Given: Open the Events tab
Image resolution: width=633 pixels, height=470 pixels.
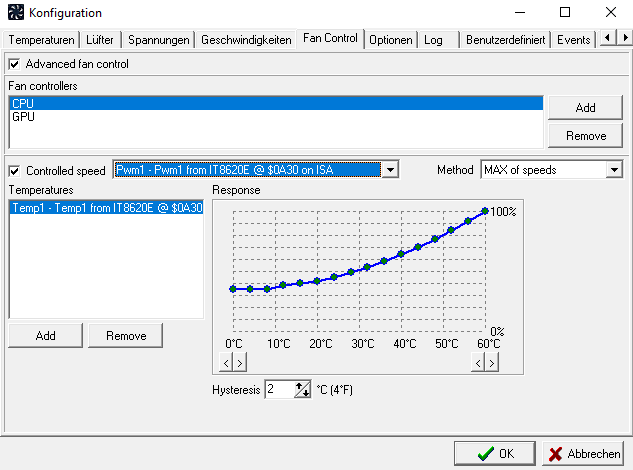Looking at the screenshot, I should click(x=574, y=40).
